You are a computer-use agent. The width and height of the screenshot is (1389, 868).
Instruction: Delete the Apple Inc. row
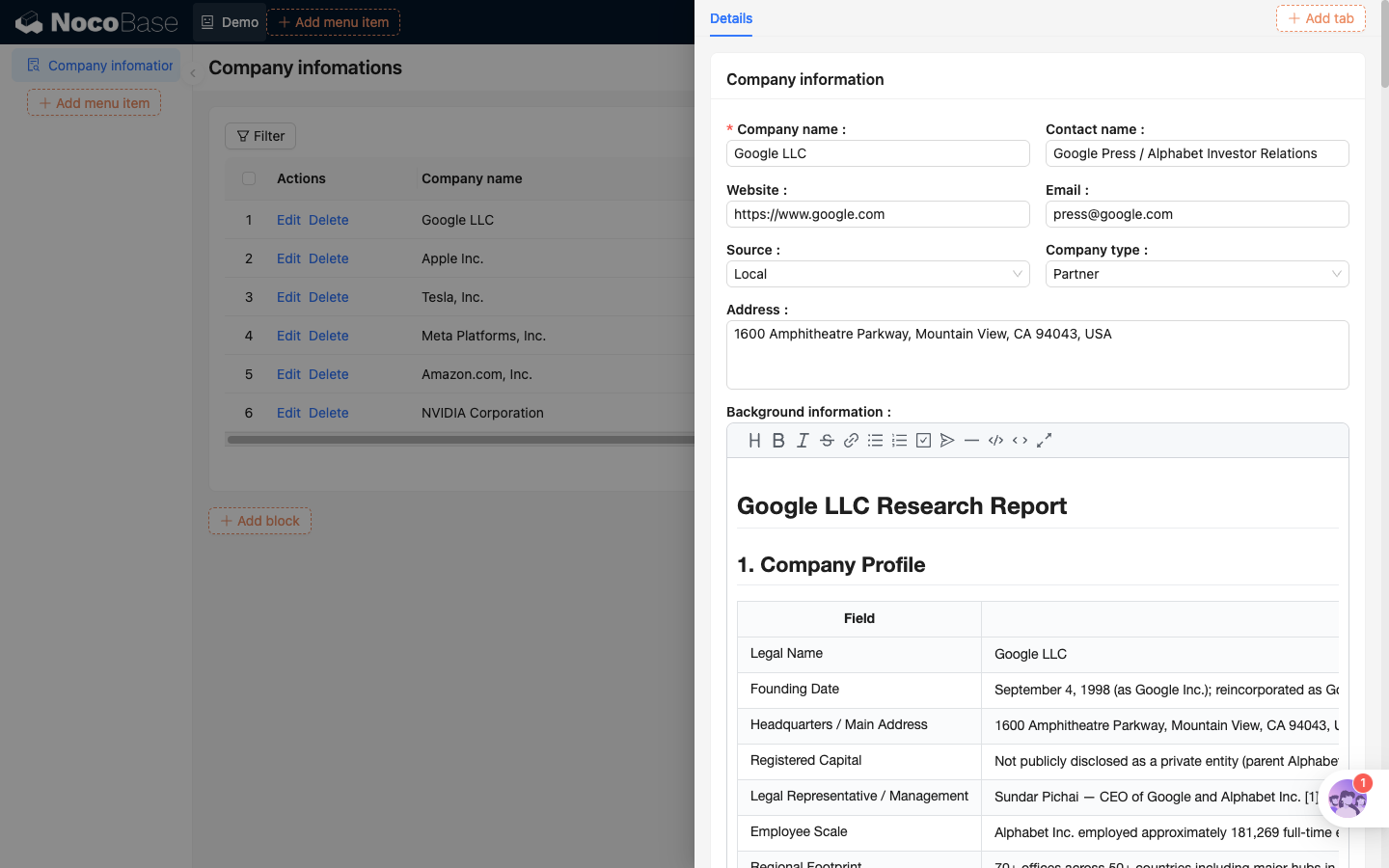[x=329, y=258]
